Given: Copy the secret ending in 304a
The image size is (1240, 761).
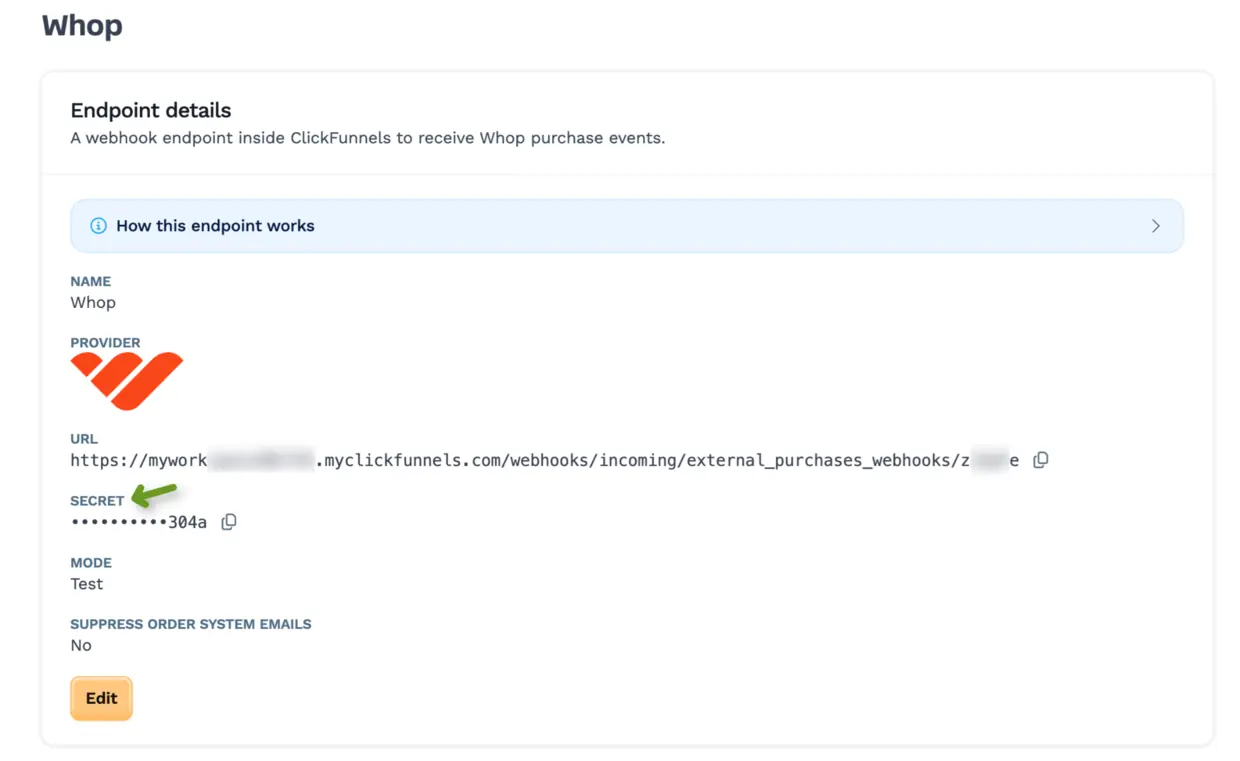Looking at the screenshot, I should tap(229, 522).
